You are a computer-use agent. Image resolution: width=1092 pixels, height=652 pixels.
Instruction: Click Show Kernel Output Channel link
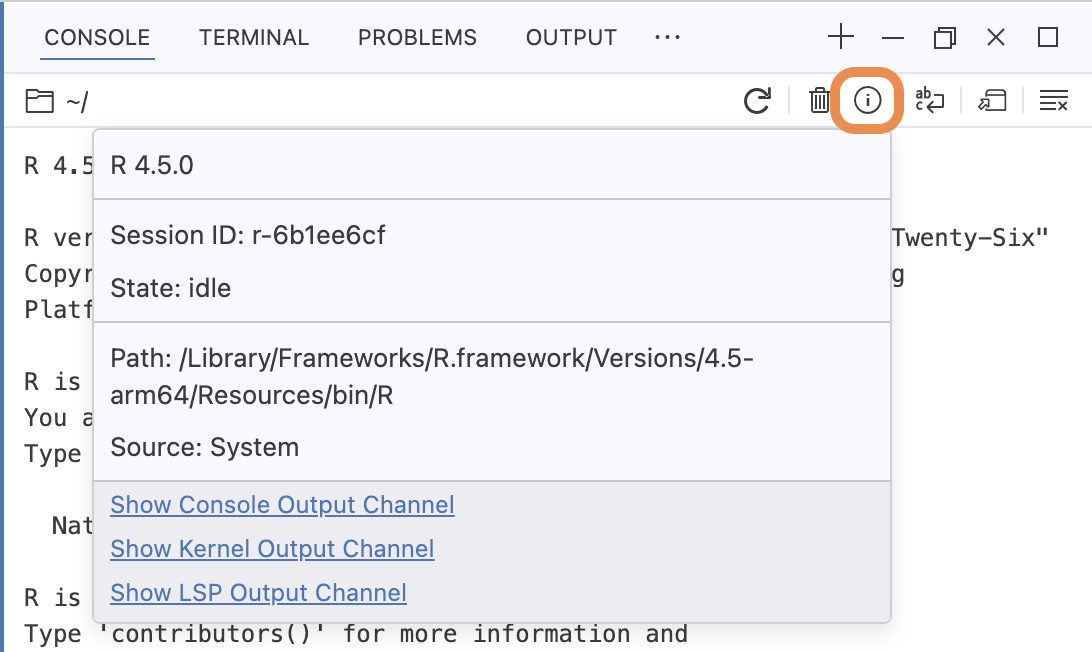click(272, 549)
